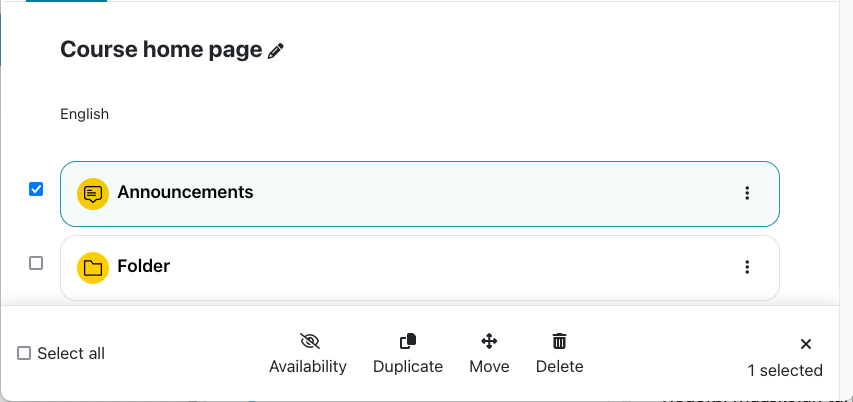
Task: Click the Delete trash icon
Action: [560, 341]
